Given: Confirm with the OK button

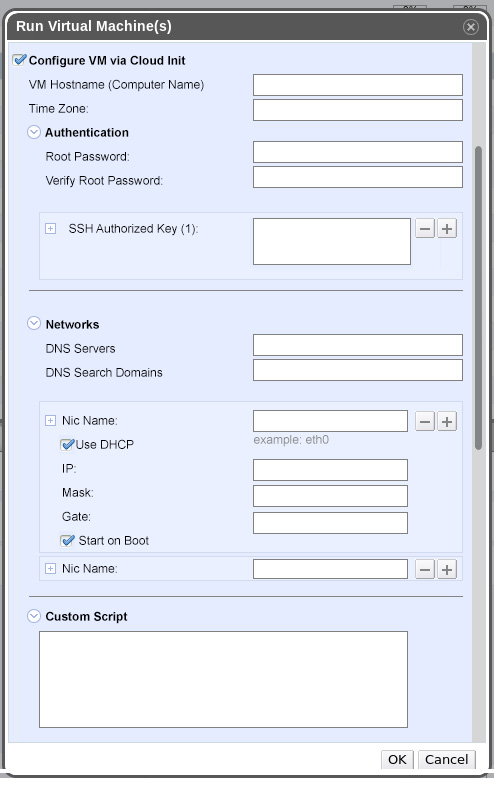Looking at the screenshot, I should [x=397, y=759].
